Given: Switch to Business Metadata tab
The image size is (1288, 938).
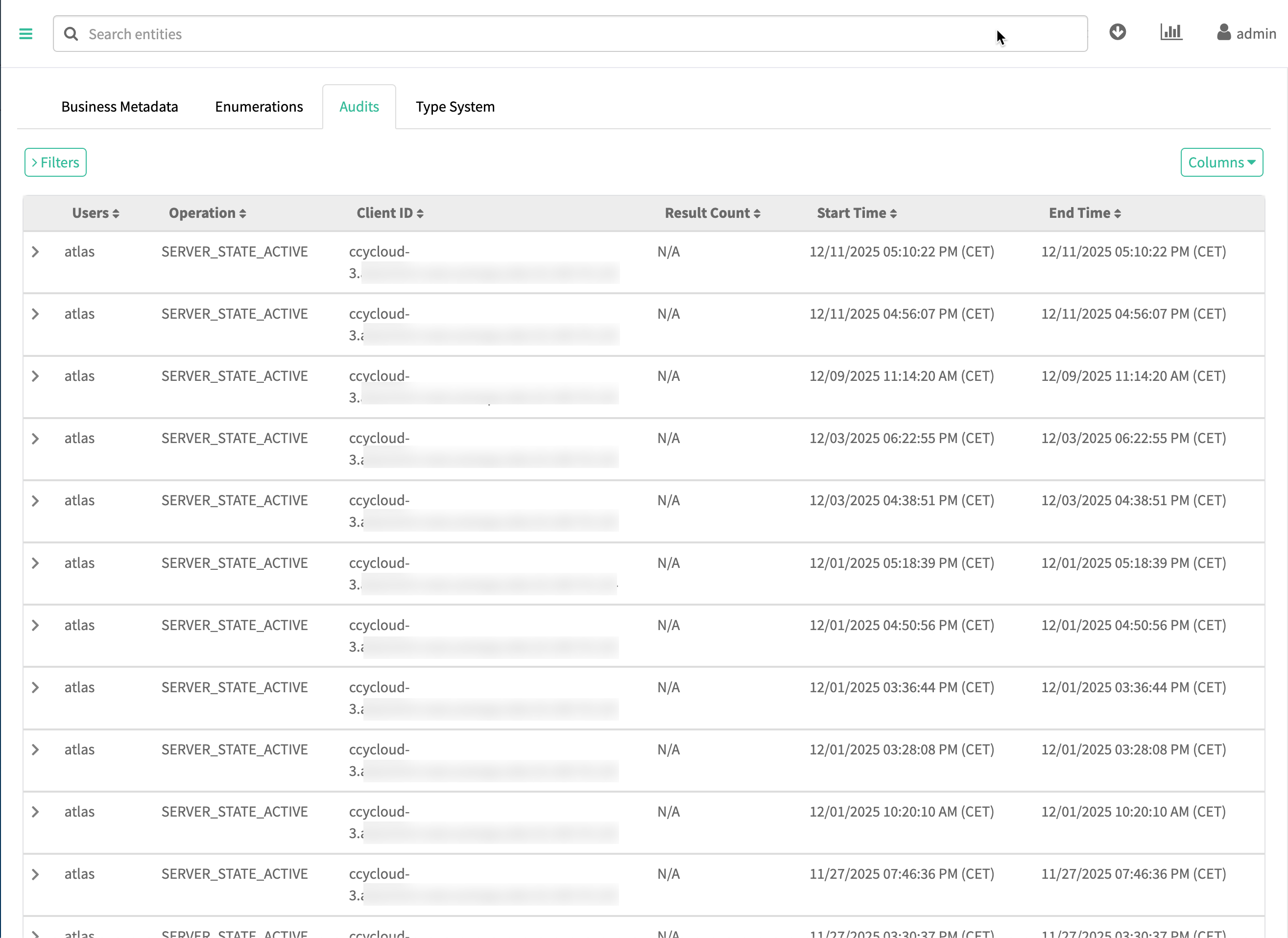Looking at the screenshot, I should [x=119, y=107].
